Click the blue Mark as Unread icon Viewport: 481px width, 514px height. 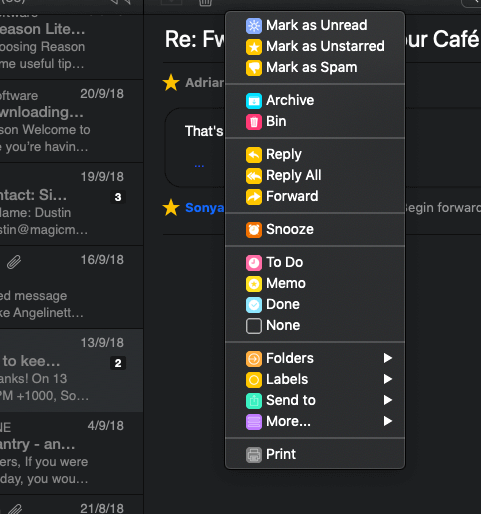click(254, 26)
